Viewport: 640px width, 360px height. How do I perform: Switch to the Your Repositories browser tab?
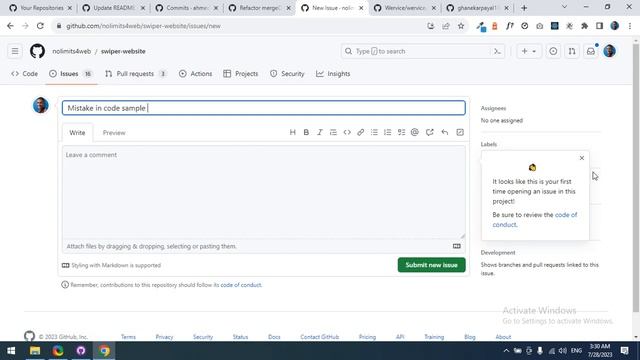(x=41, y=8)
